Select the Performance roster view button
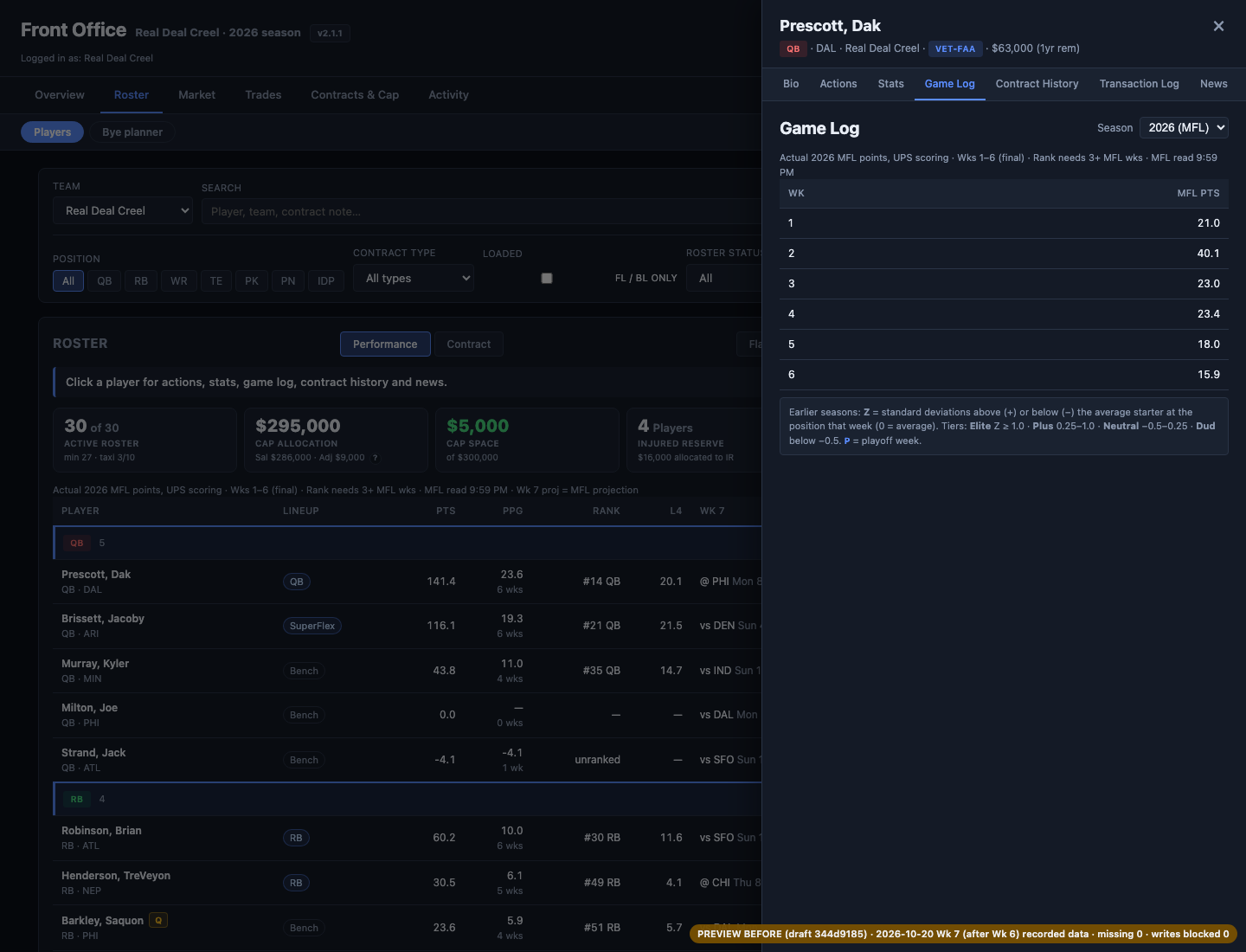1246x952 pixels. tap(385, 344)
